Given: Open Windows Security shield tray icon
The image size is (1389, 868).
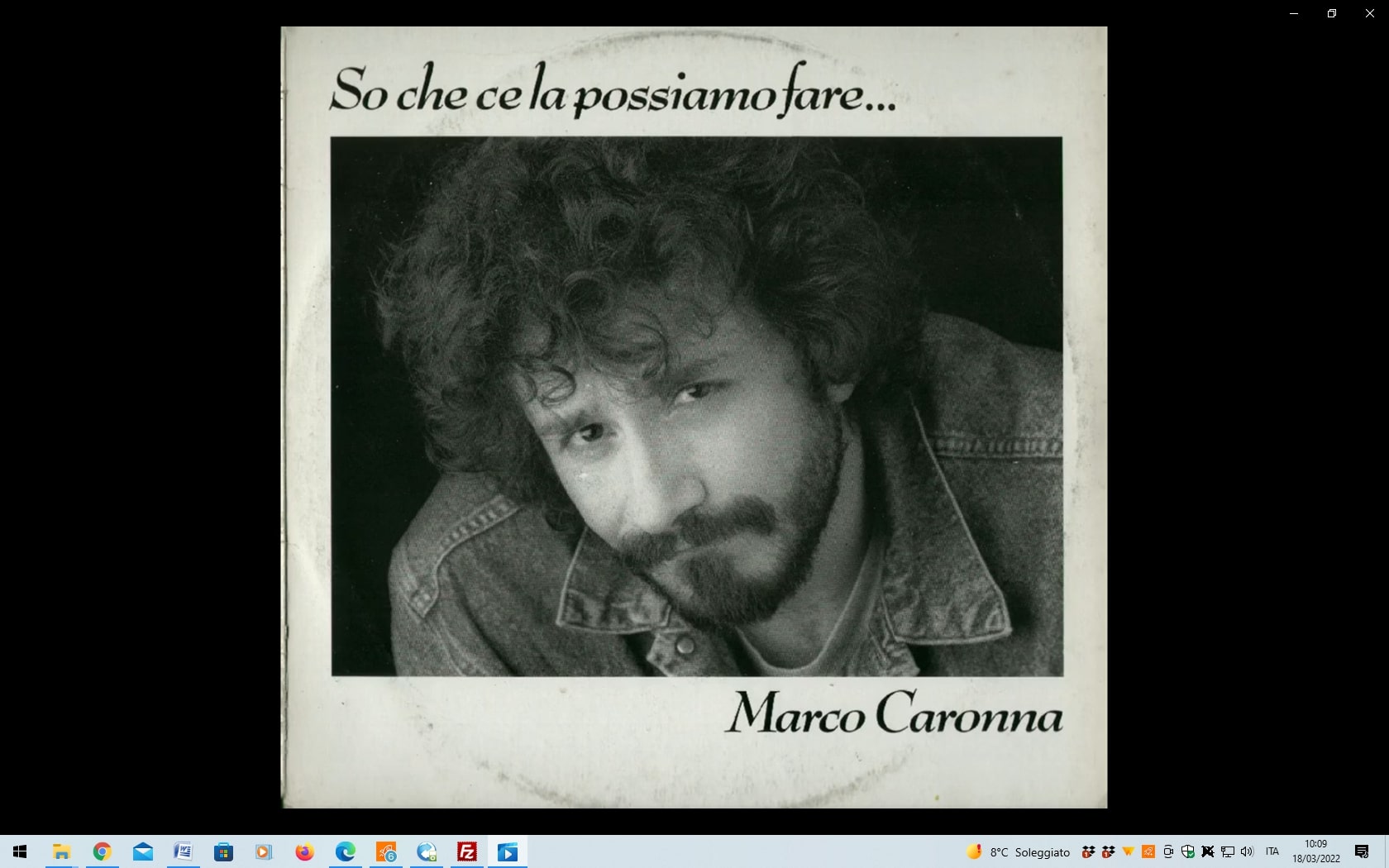Looking at the screenshot, I should [x=1188, y=851].
